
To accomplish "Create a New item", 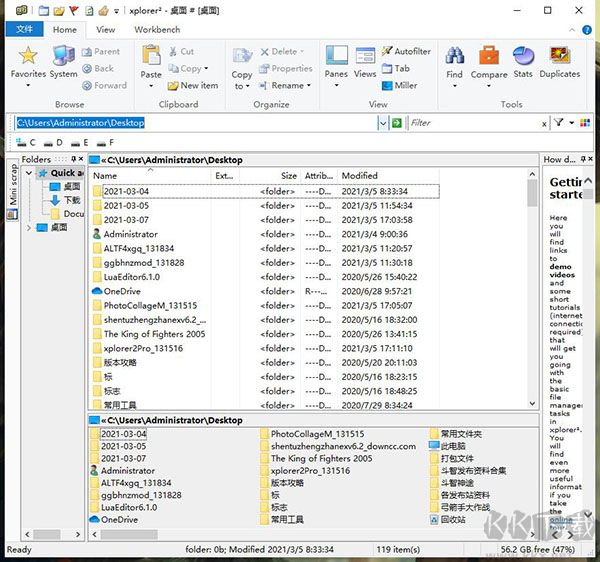I will click(x=193, y=85).
